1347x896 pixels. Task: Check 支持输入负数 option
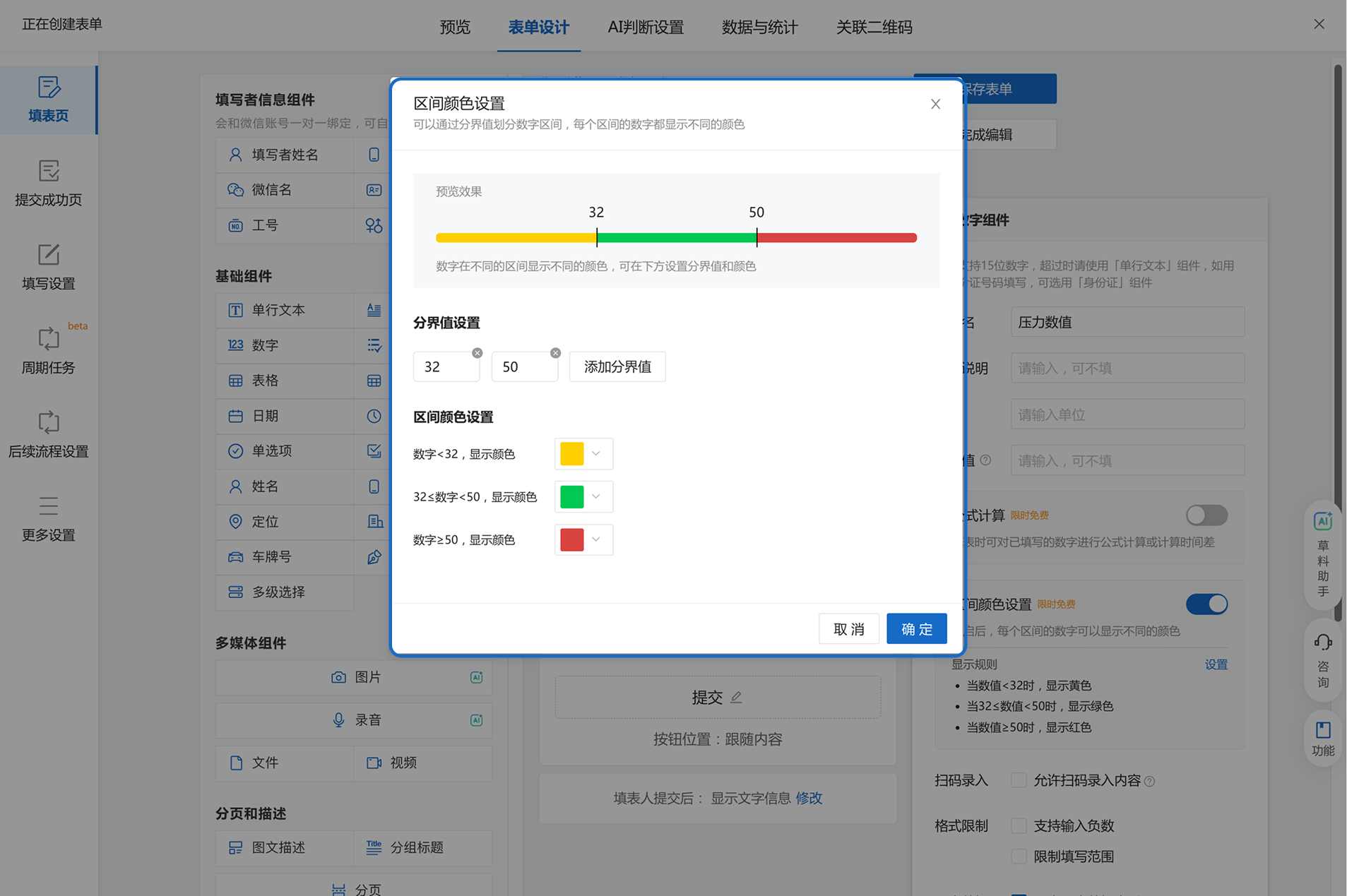click(x=1019, y=825)
